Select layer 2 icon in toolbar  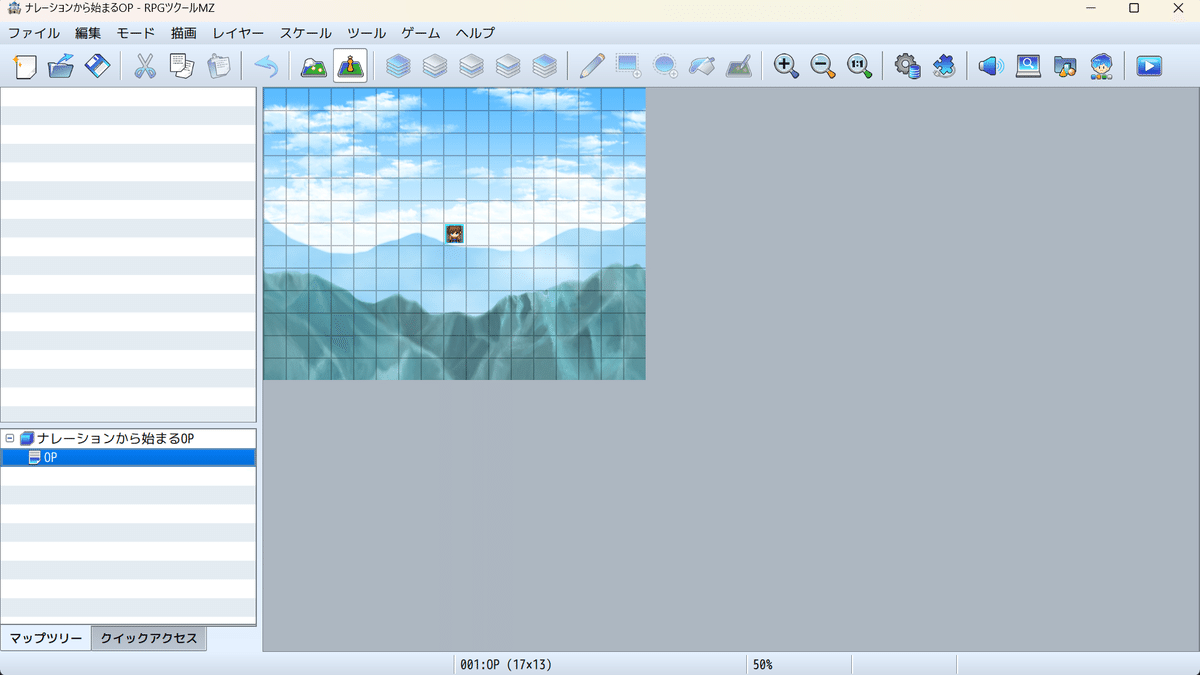tap(471, 67)
